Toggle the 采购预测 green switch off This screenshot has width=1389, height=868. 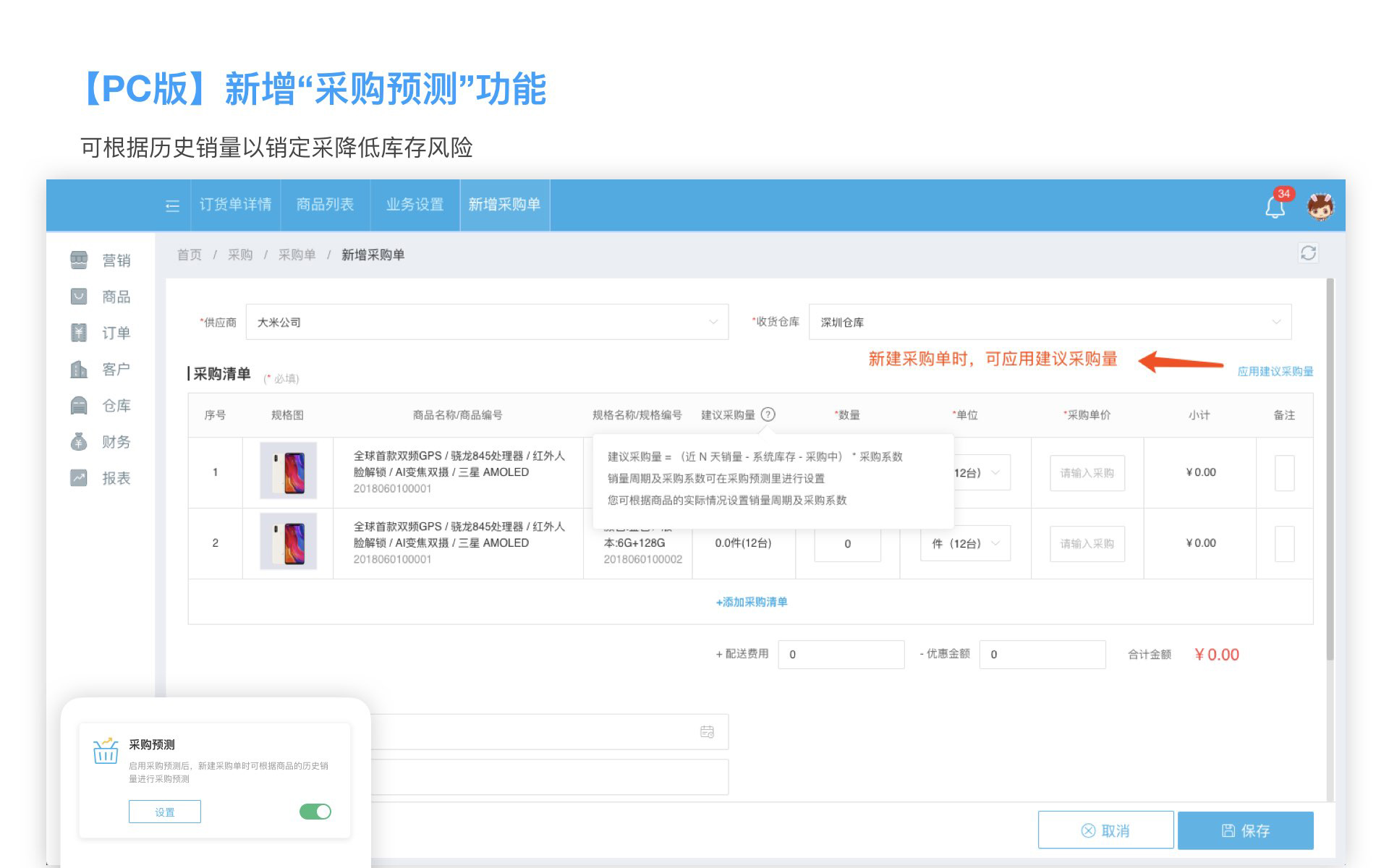315,812
